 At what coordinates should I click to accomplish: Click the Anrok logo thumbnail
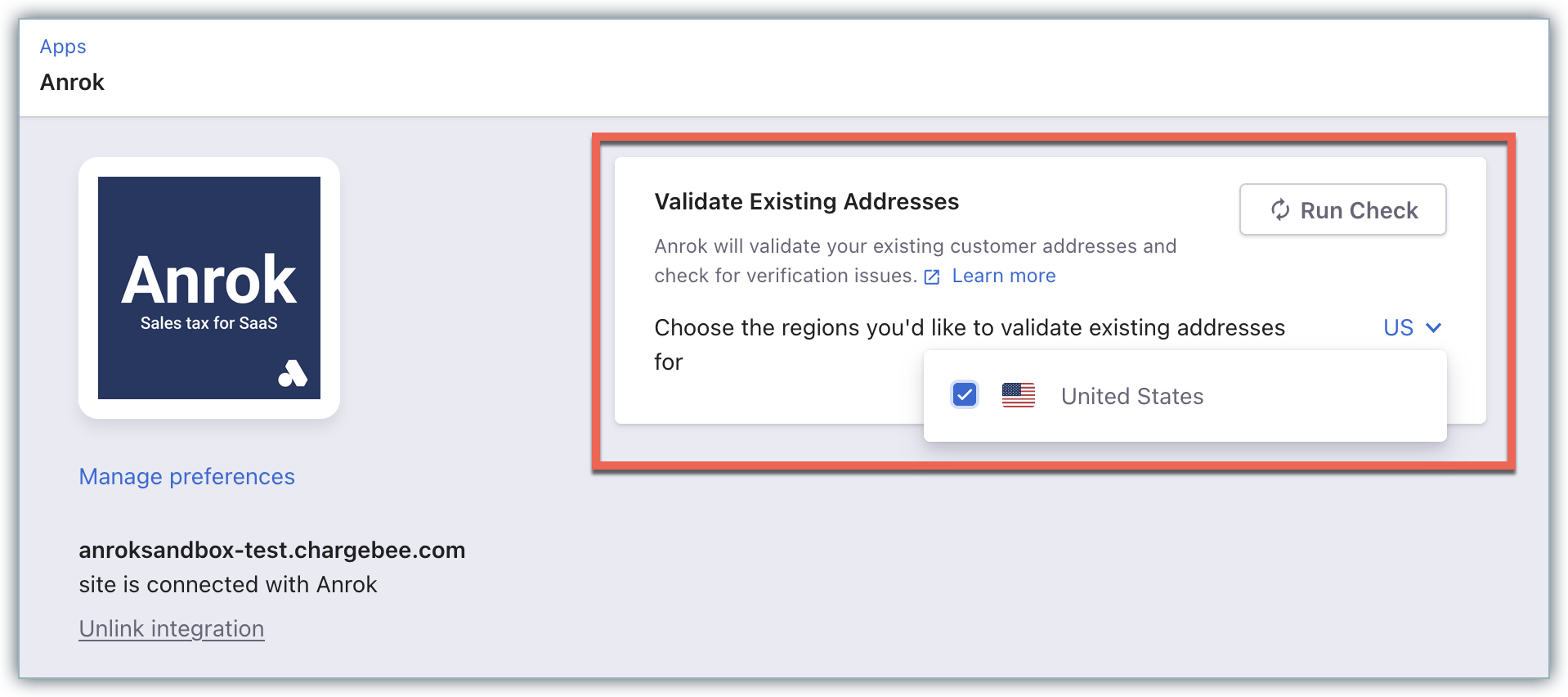coord(209,287)
